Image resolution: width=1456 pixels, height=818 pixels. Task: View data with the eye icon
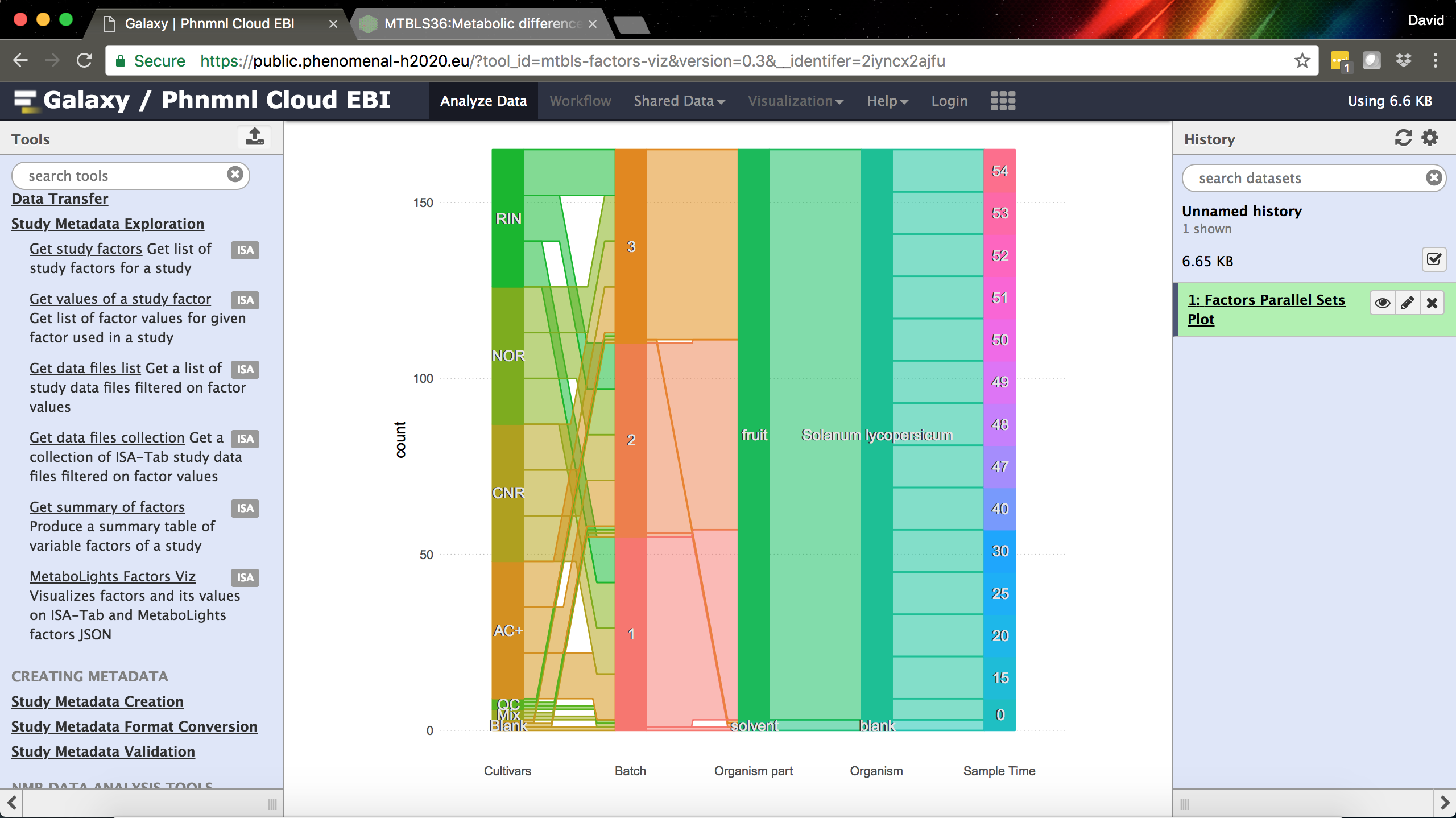[x=1383, y=303]
